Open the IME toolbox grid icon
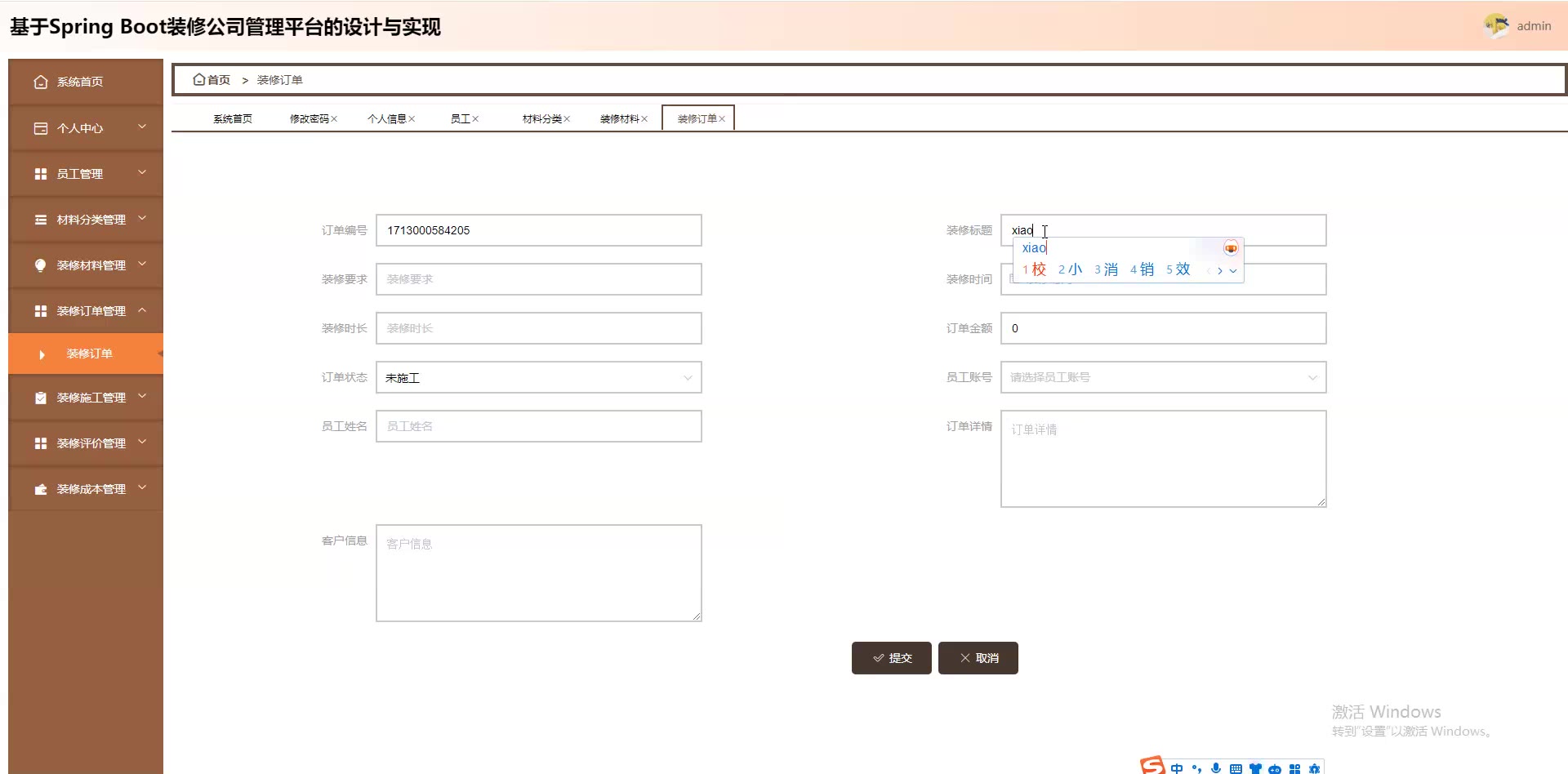 coord(1294,768)
